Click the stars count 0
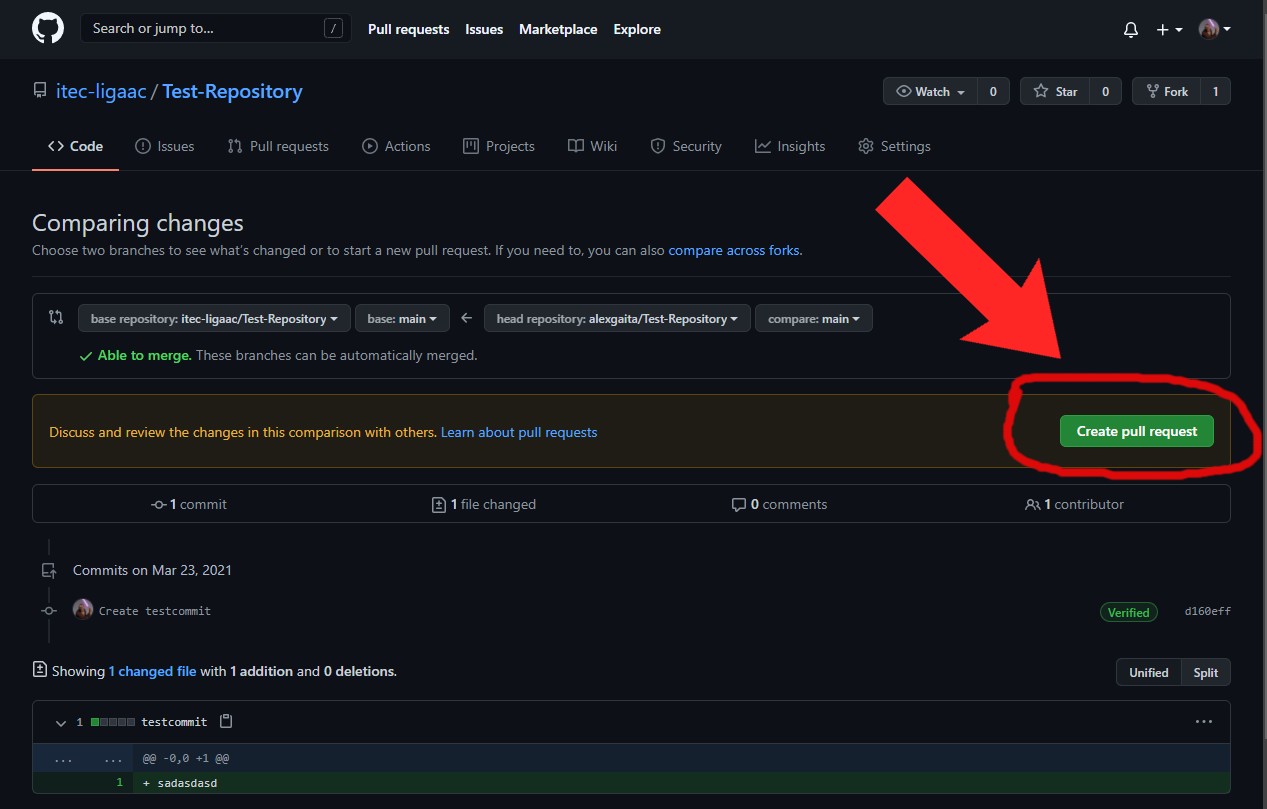Screen dimensions: 1267x809 (x=1105, y=91)
